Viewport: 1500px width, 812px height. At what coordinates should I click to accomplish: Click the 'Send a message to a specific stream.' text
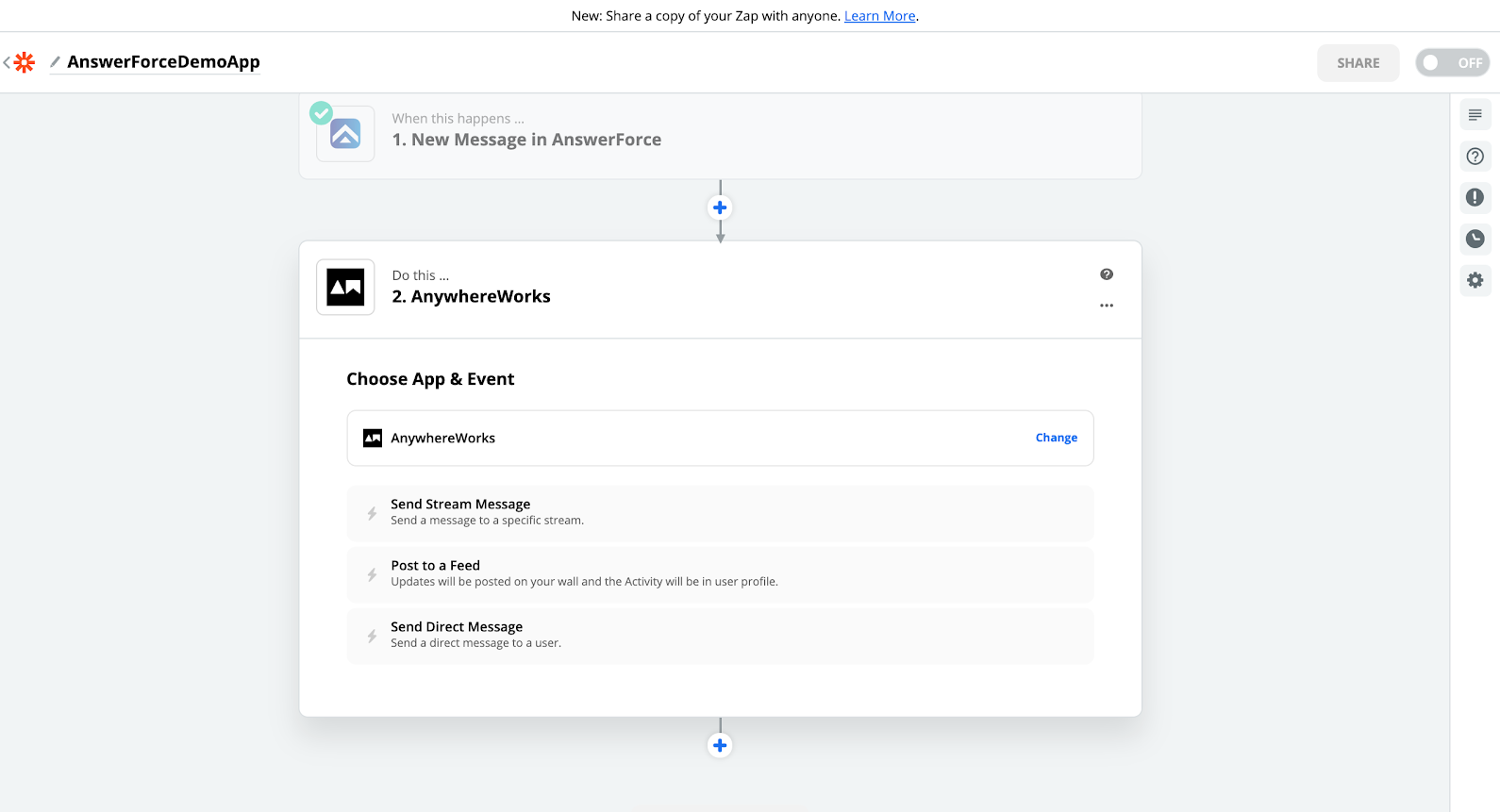[487, 521]
